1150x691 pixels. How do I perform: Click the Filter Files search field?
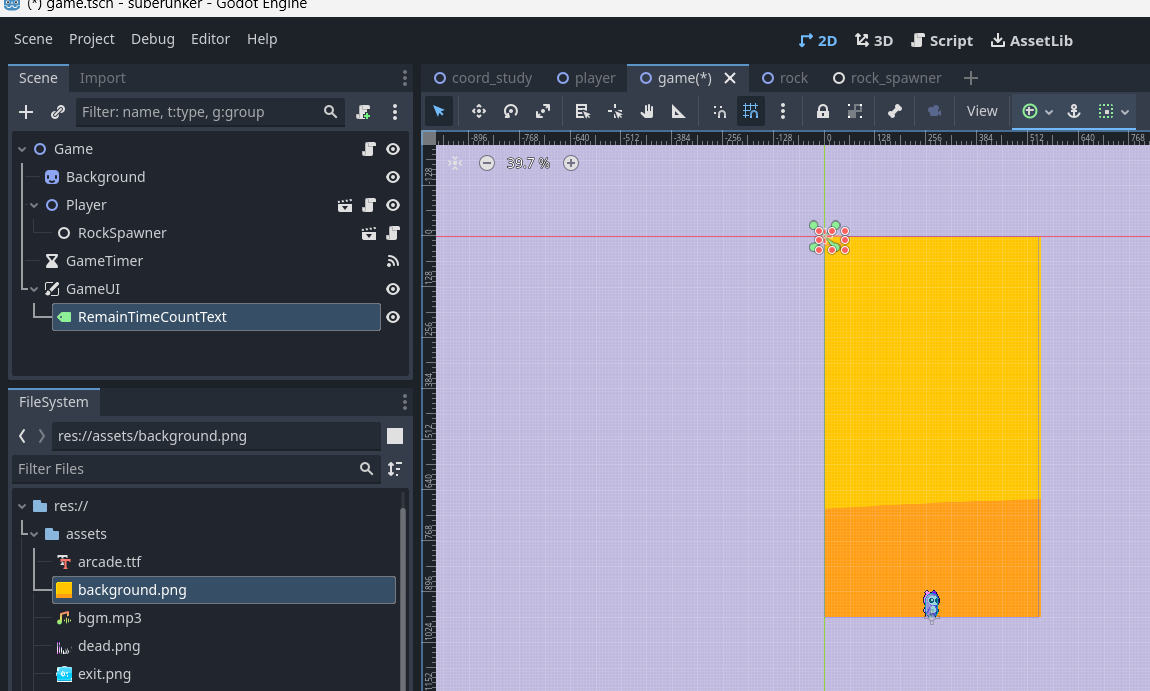click(x=196, y=469)
